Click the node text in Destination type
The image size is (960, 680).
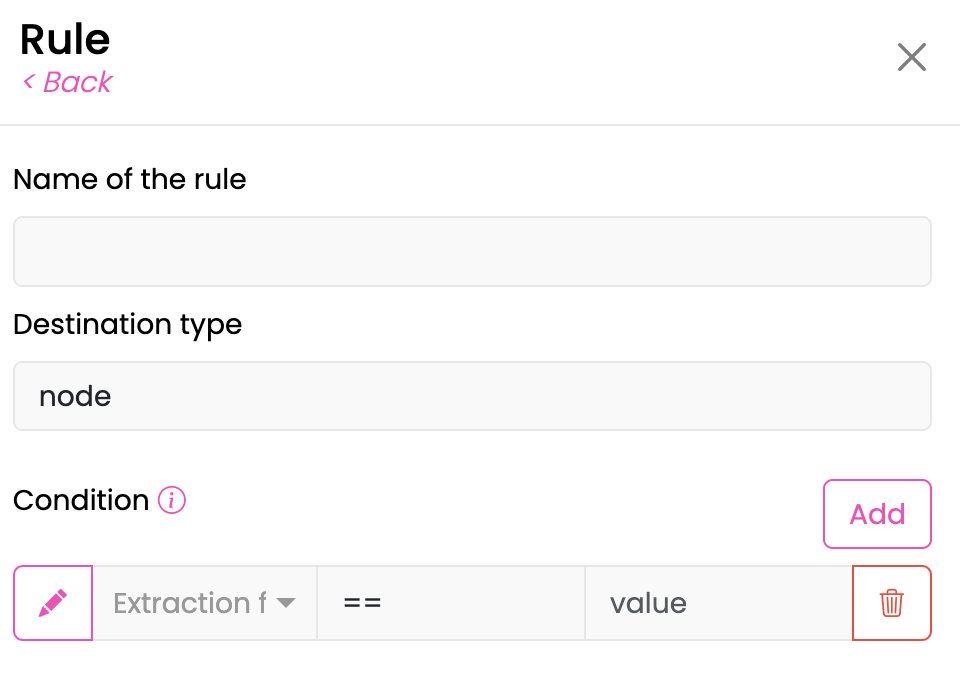pyautogui.click(x=75, y=397)
